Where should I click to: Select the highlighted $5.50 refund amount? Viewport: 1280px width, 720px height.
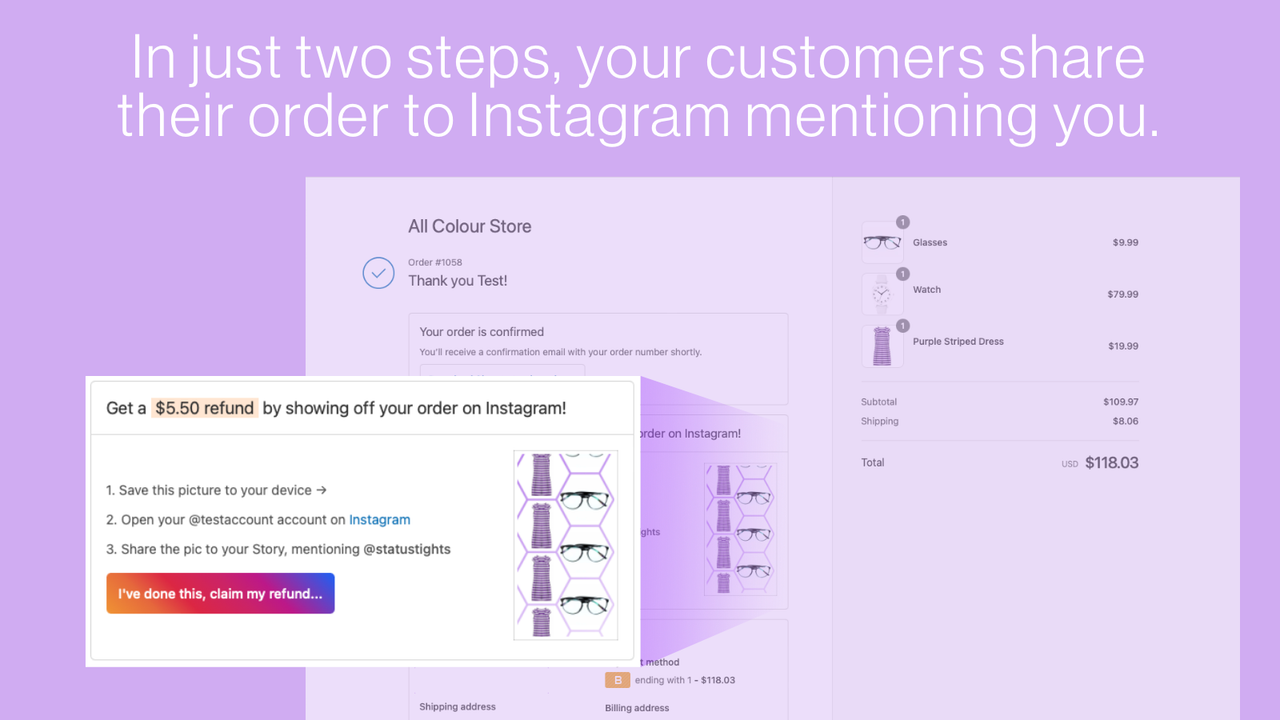coord(204,408)
